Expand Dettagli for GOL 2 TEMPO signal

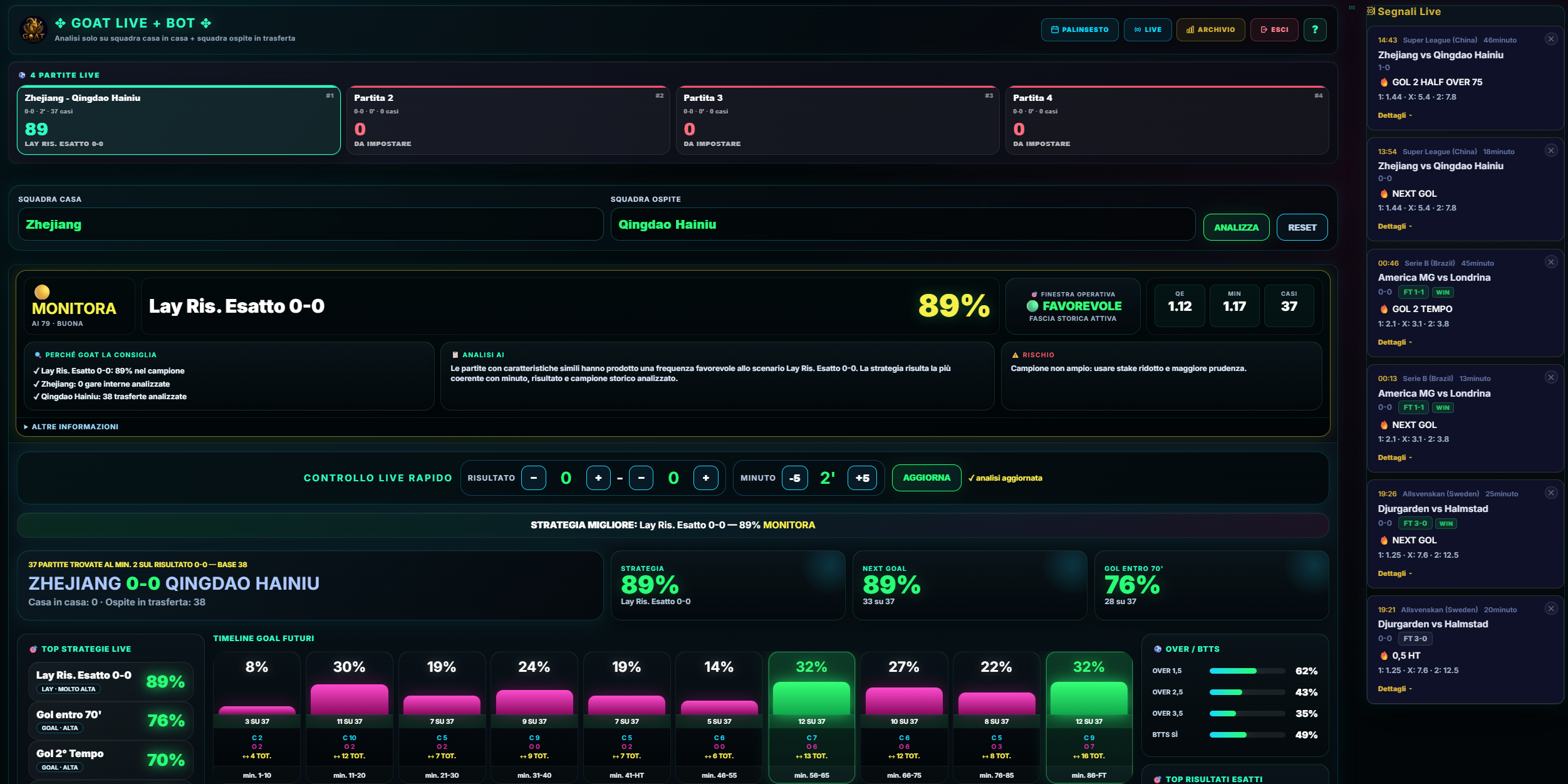click(x=1394, y=342)
